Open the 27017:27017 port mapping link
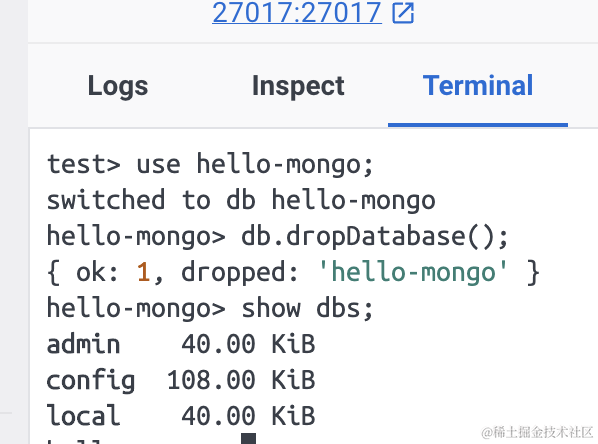Image resolution: width=598 pixels, height=444 pixels. coord(297,12)
